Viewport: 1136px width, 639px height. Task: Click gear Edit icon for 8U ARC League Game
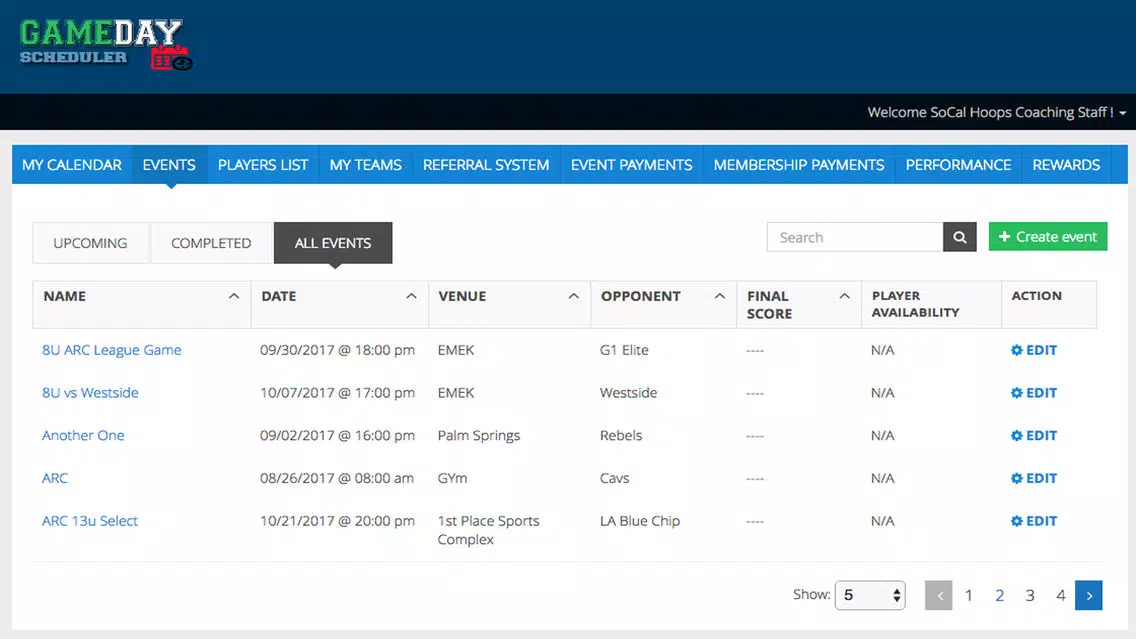(1016, 350)
